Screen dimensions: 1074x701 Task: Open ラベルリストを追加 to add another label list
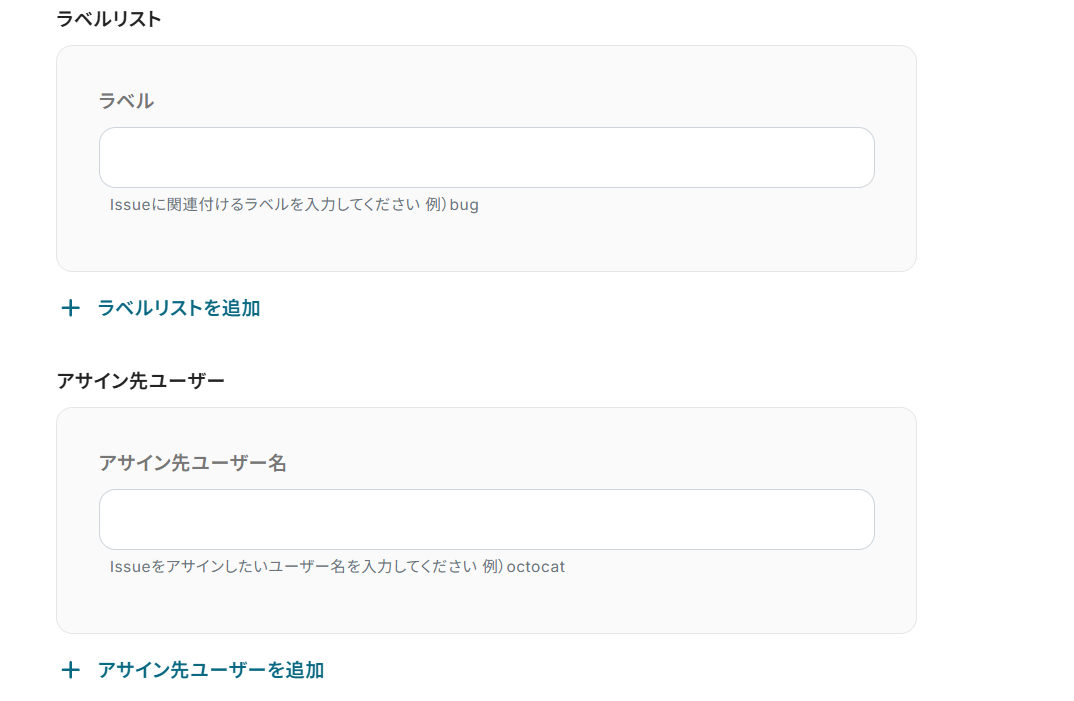[177, 308]
